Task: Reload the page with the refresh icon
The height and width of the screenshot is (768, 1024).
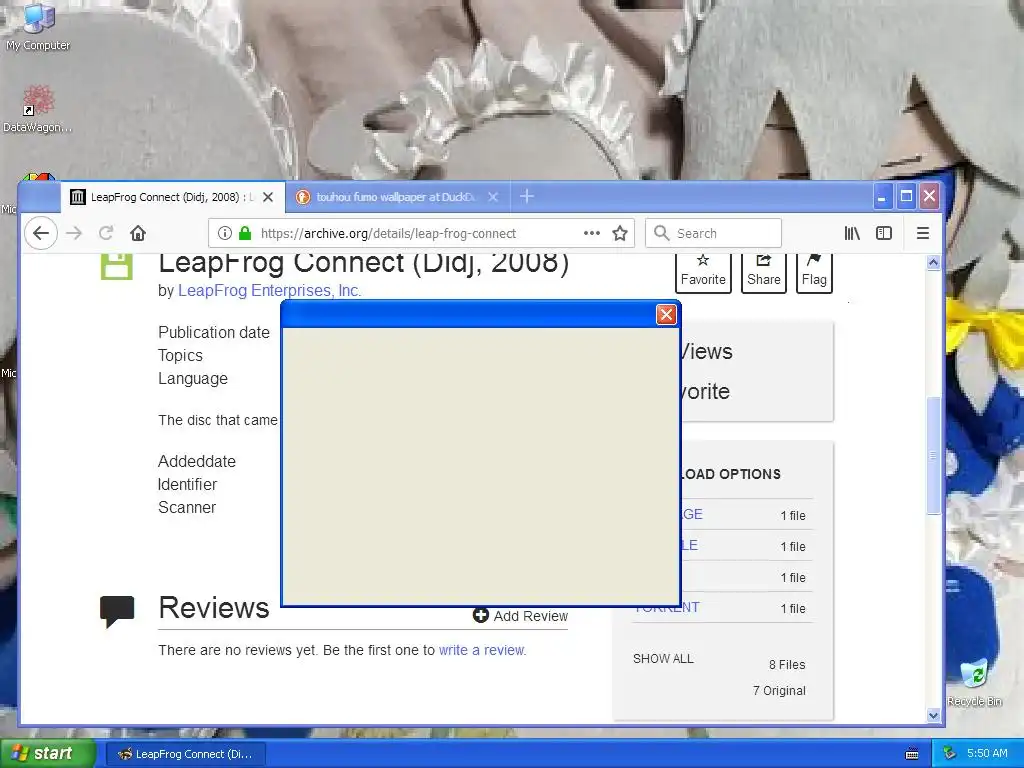Action: click(x=106, y=233)
